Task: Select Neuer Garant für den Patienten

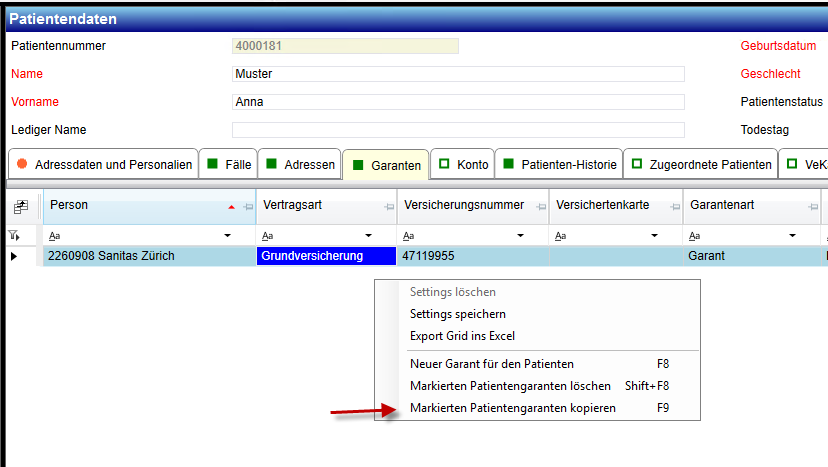Action: click(491, 363)
